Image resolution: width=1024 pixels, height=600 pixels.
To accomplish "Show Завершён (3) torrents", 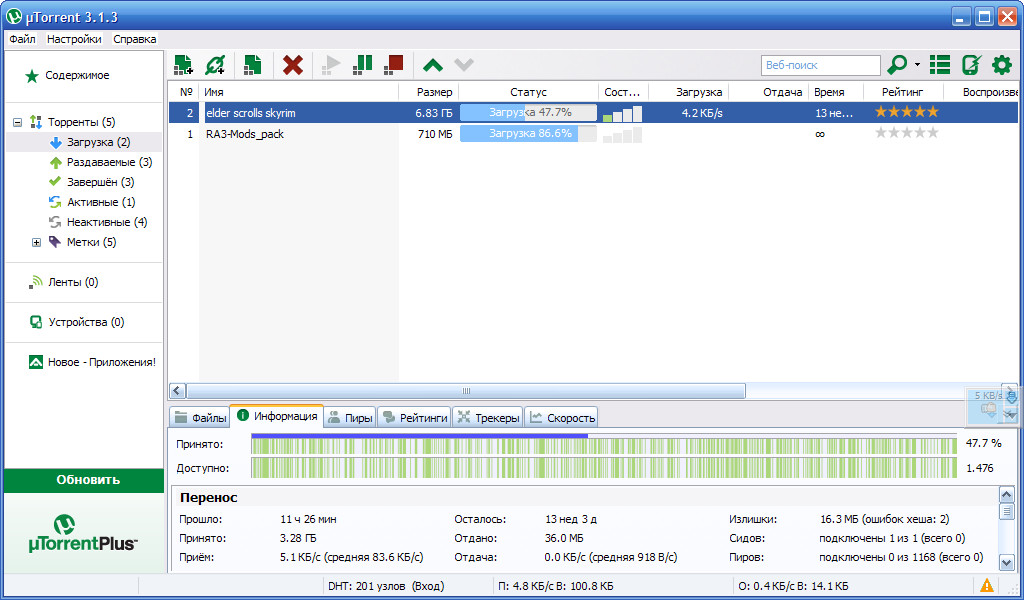I will (101, 182).
